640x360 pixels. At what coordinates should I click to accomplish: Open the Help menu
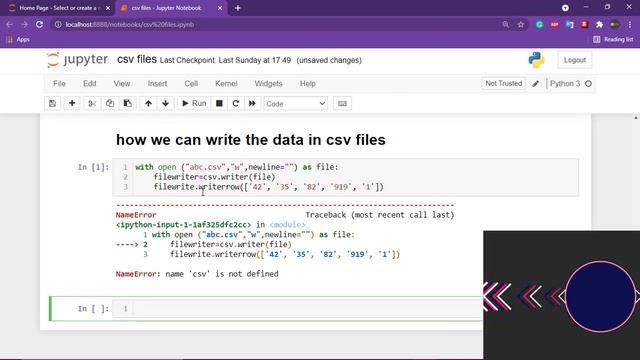click(308, 84)
